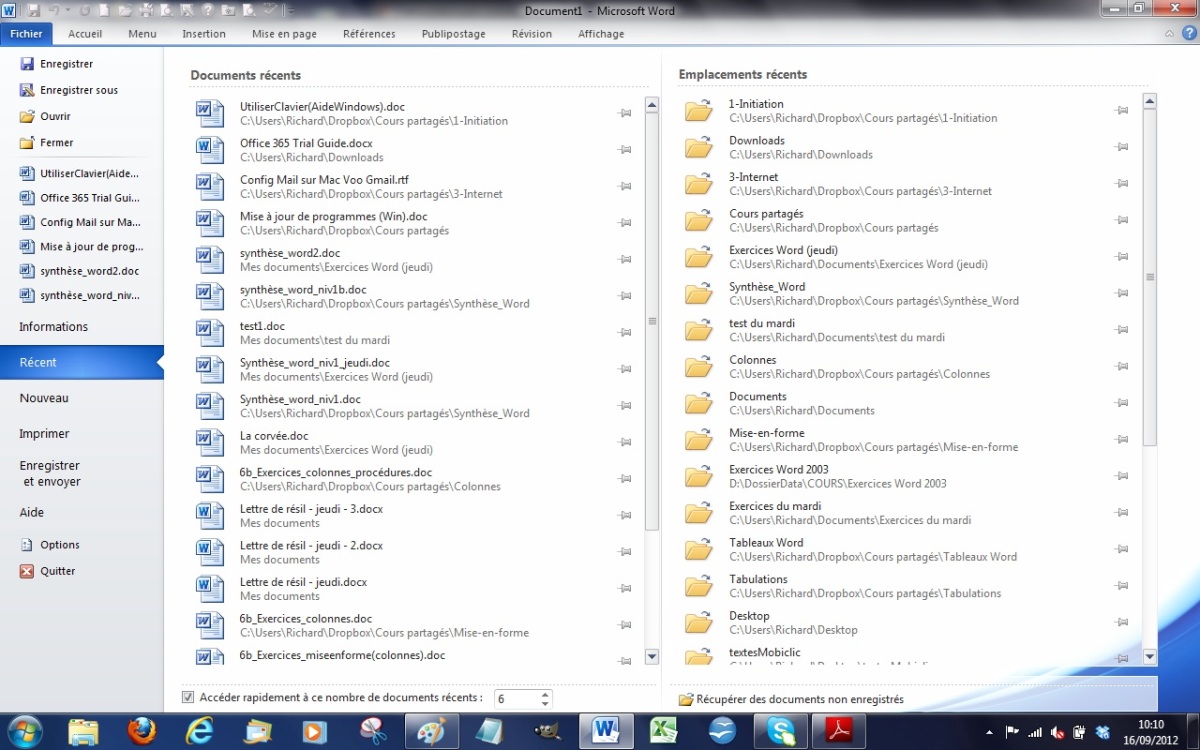Click the down arrow of the Emplacements récents scrollbar
This screenshot has width=1200, height=750.
[x=1150, y=657]
